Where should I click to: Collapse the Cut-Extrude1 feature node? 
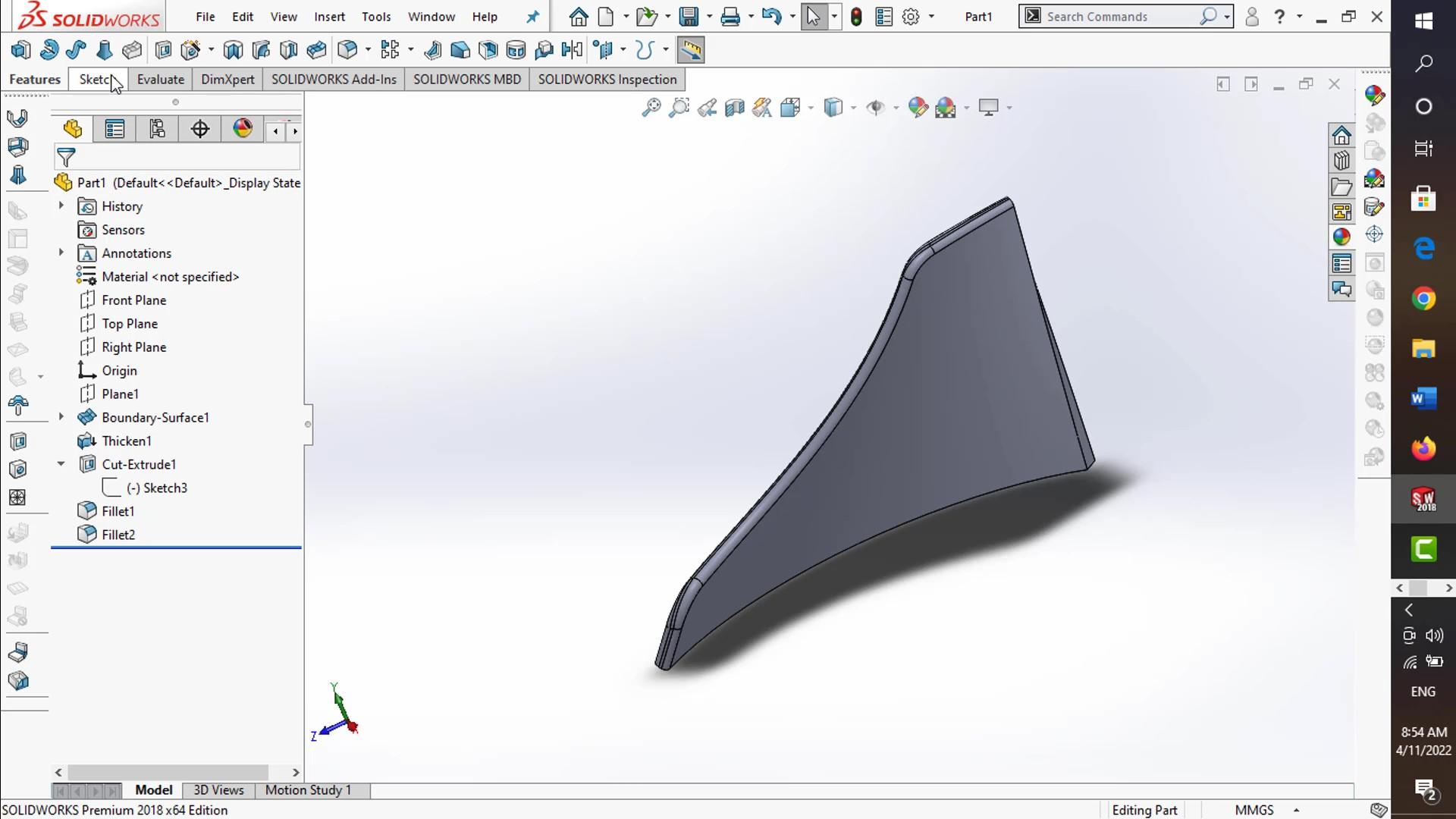(61, 464)
